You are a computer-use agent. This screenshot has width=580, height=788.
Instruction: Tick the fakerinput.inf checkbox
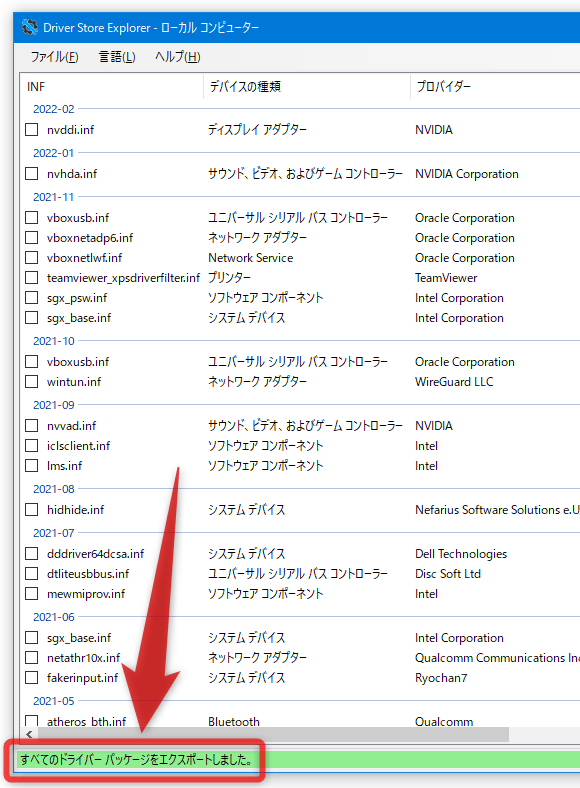point(32,678)
